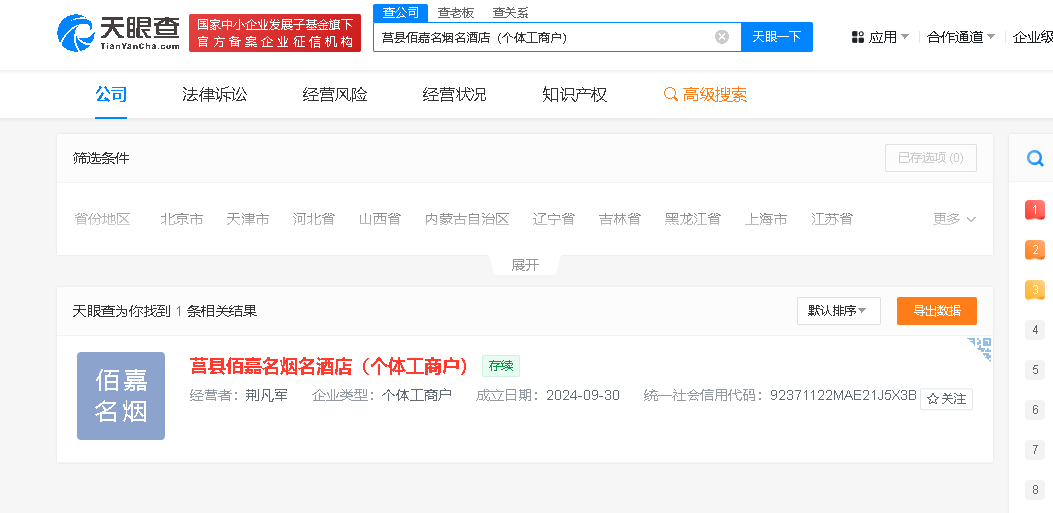Select the 查公司 search tab
The image size is (1053, 513).
tap(401, 12)
